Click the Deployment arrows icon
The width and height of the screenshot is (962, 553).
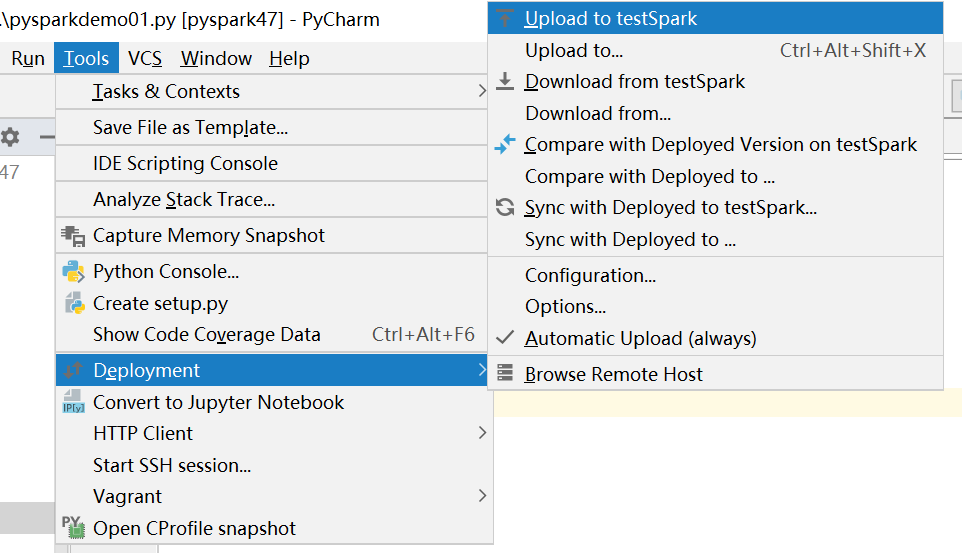click(x=73, y=370)
